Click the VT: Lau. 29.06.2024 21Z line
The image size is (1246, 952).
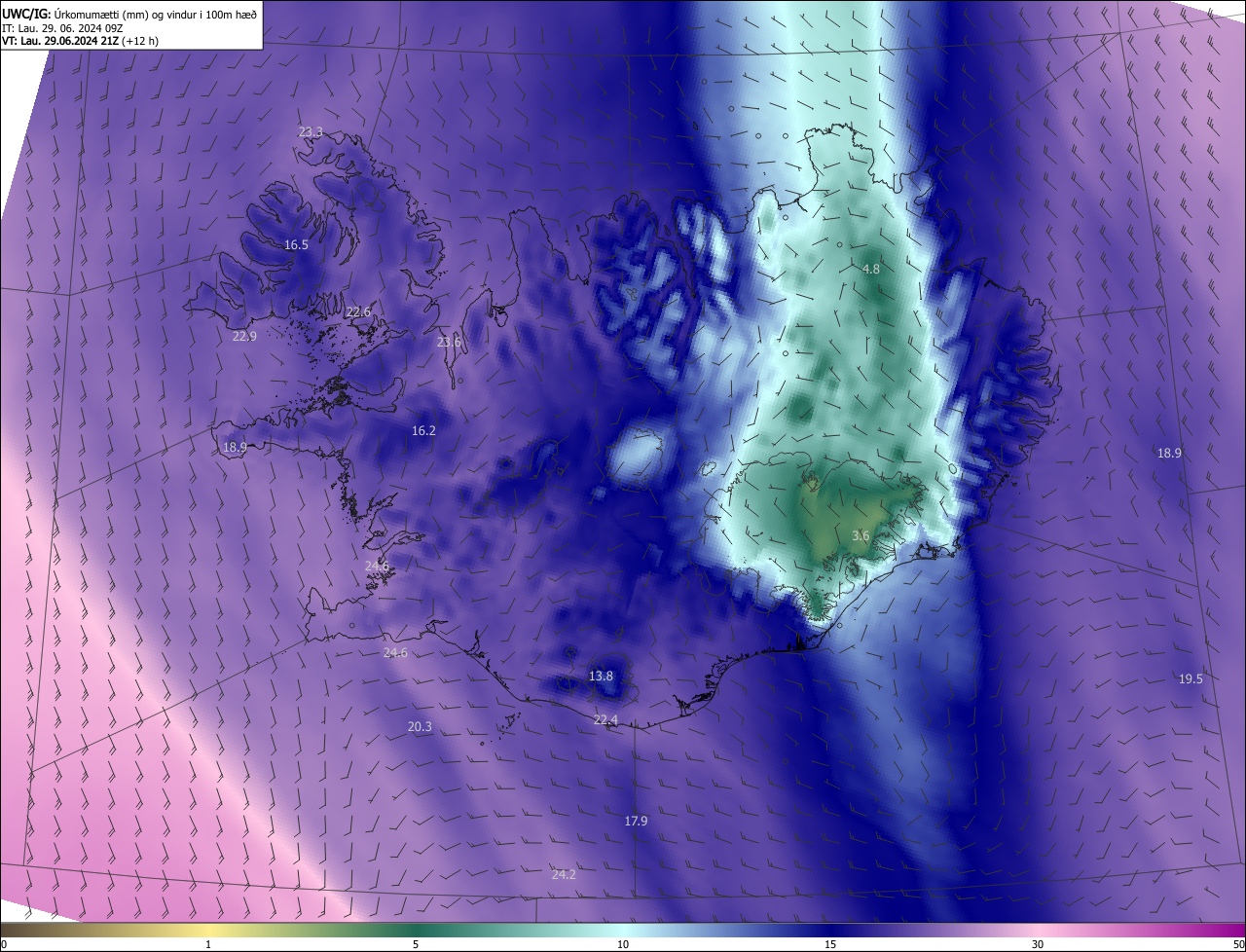[80, 41]
